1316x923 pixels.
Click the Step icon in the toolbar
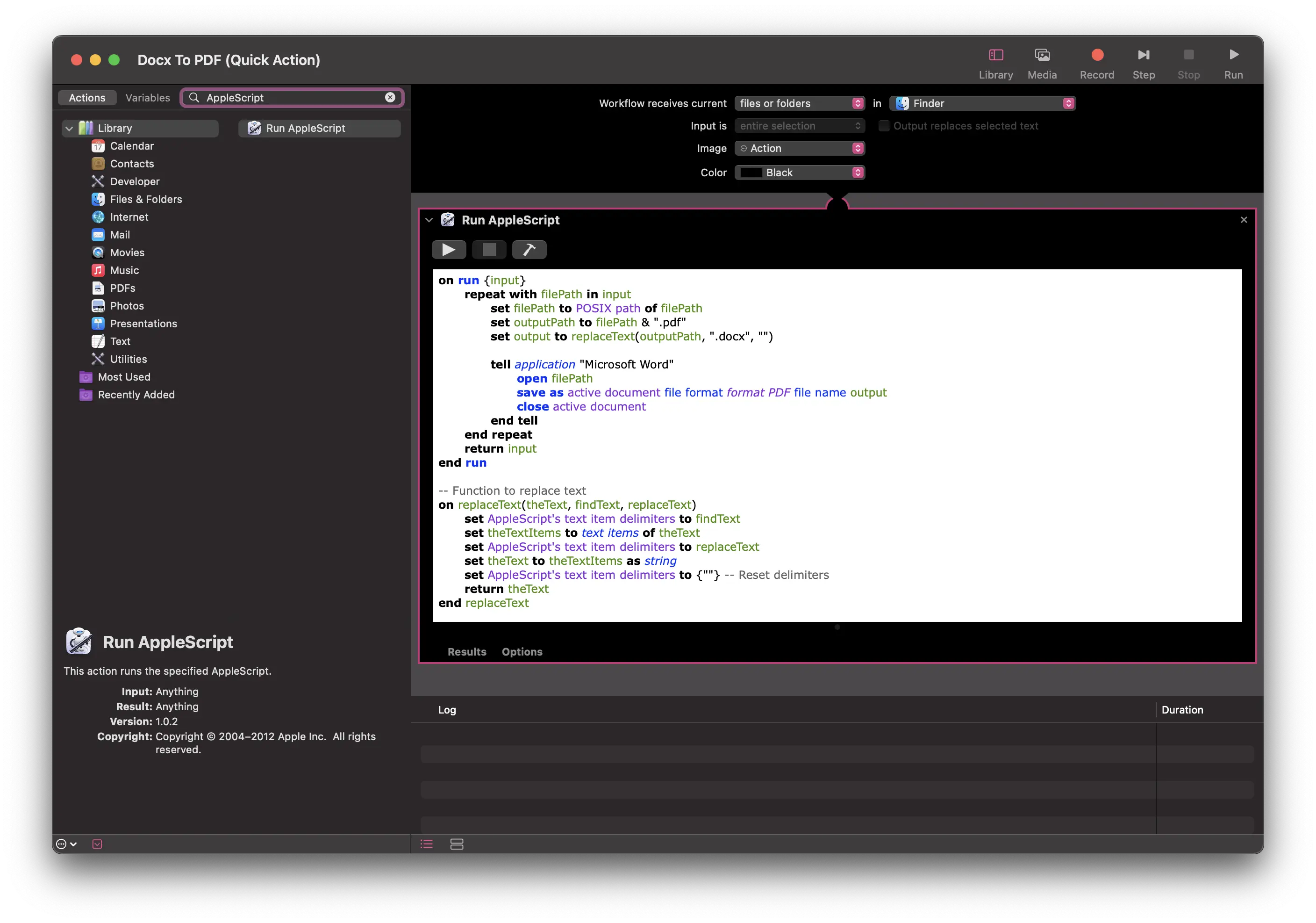point(1144,55)
